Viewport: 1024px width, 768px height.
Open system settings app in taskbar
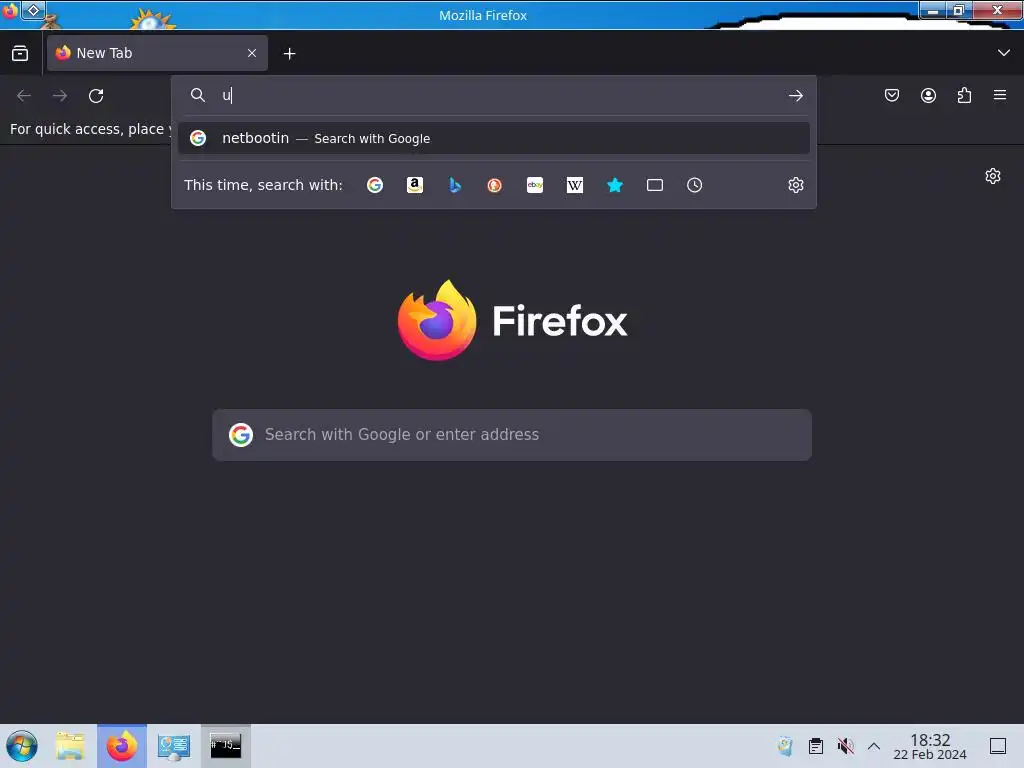click(174, 746)
